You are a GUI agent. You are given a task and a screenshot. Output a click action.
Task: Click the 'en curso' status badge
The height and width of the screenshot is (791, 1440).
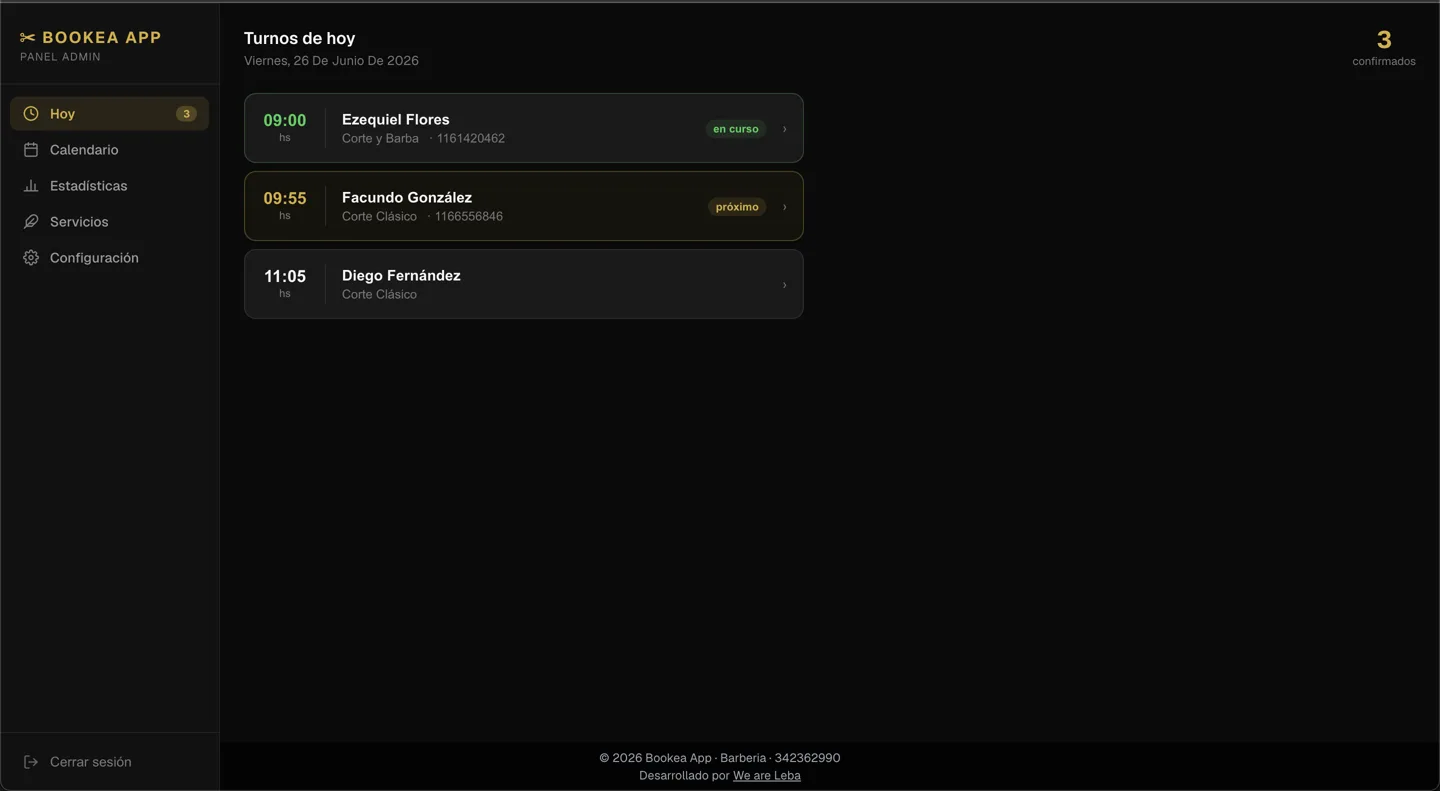[x=736, y=129]
